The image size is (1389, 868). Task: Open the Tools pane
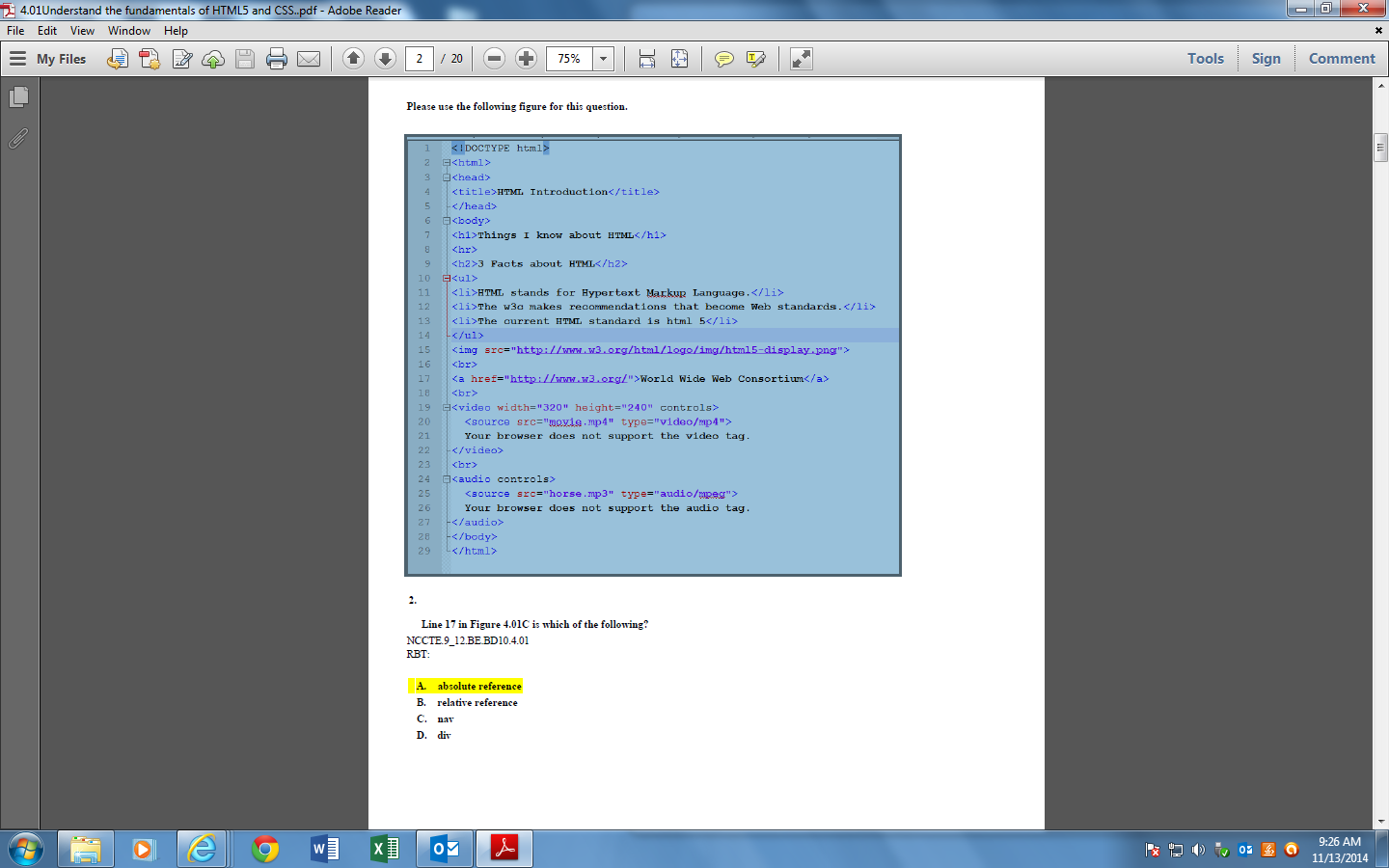pyautogui.click(x=1205, y=59)
